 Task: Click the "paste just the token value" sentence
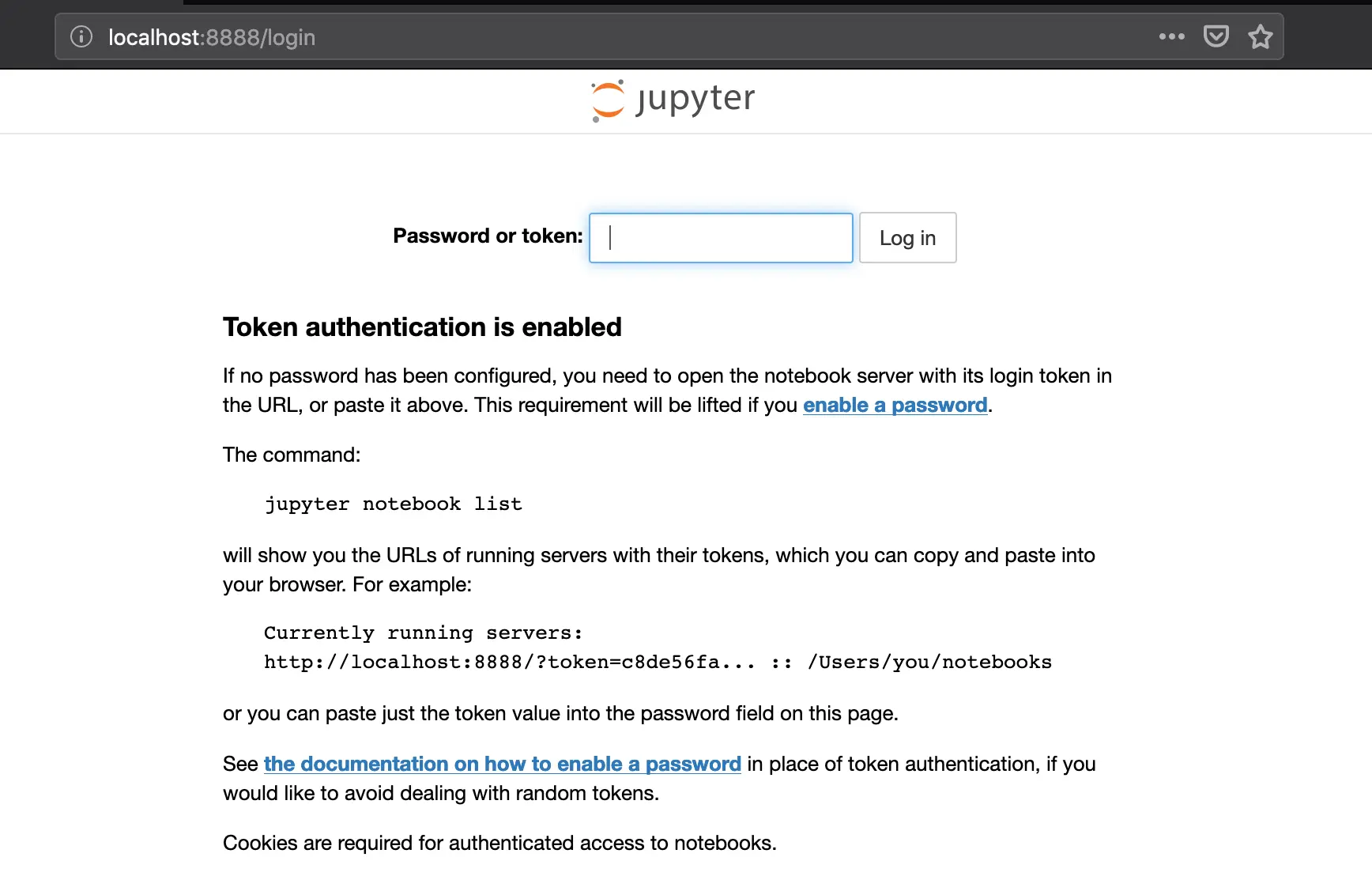560,713
